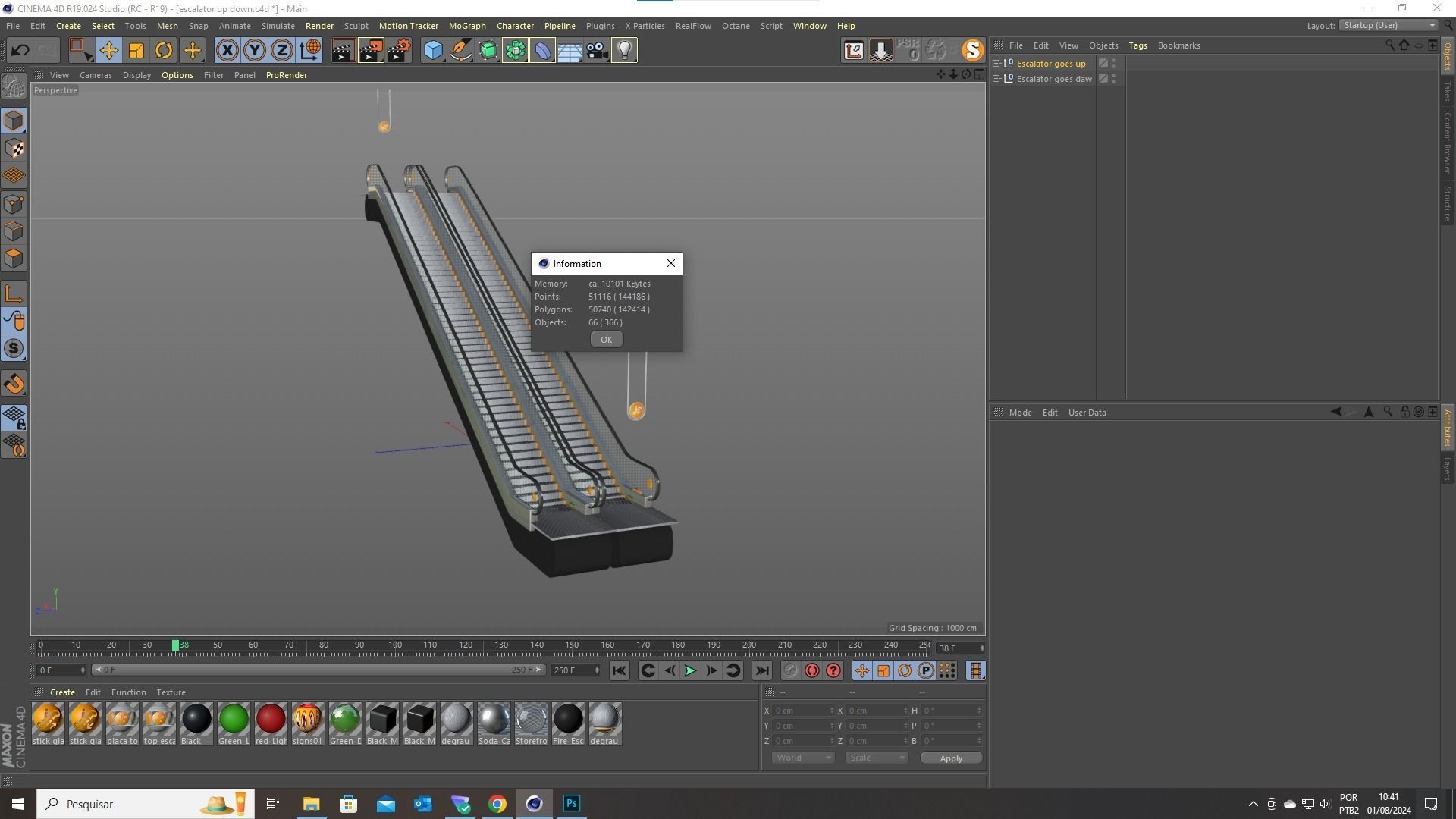Toggle Z axis lock

coord(282,51)
